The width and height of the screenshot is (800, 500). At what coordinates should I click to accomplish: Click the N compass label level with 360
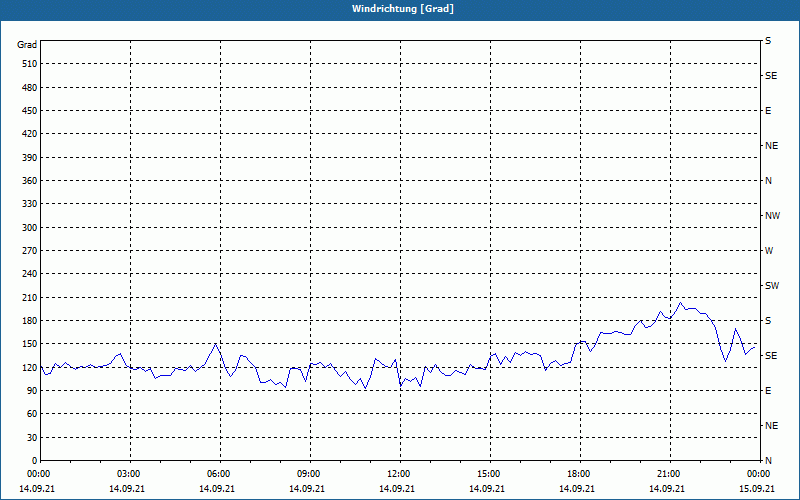pyautogui.click(x=768, y=181)
